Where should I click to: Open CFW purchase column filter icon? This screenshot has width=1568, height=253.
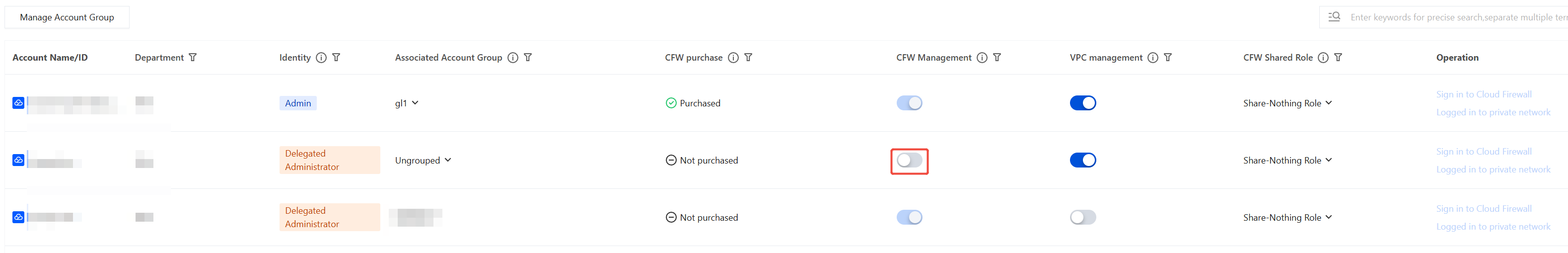pos(748,57)
